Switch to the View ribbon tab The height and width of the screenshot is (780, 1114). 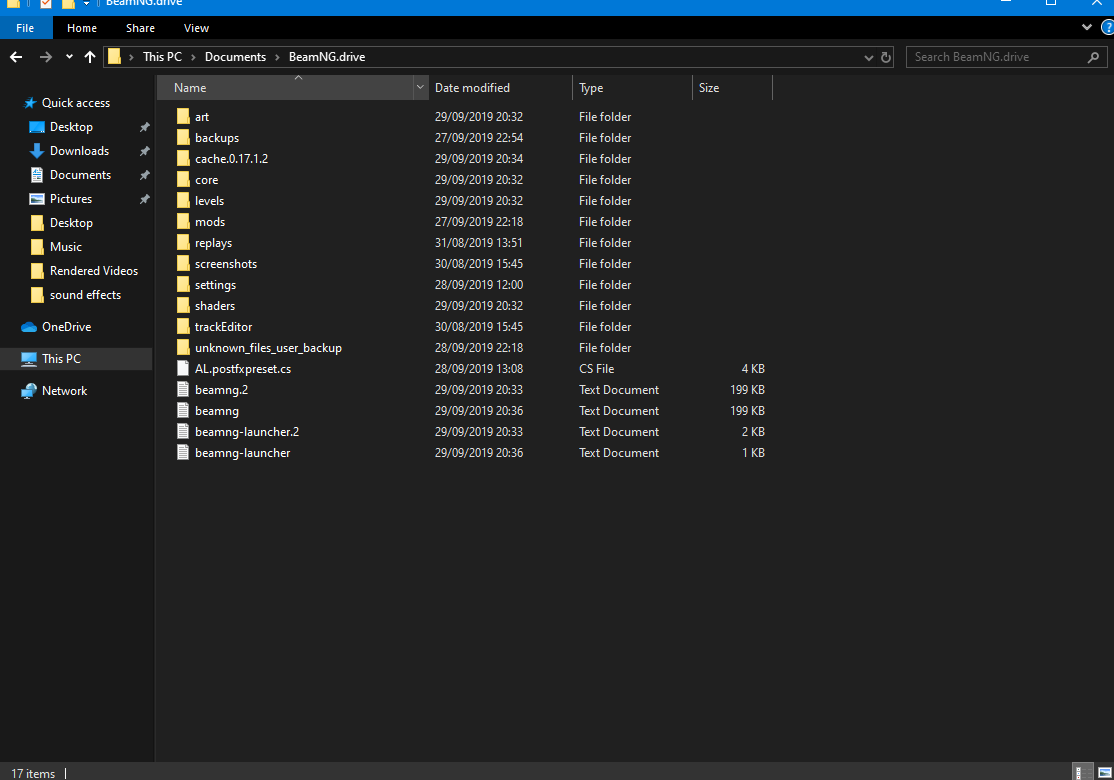click(x=196, y=28)
